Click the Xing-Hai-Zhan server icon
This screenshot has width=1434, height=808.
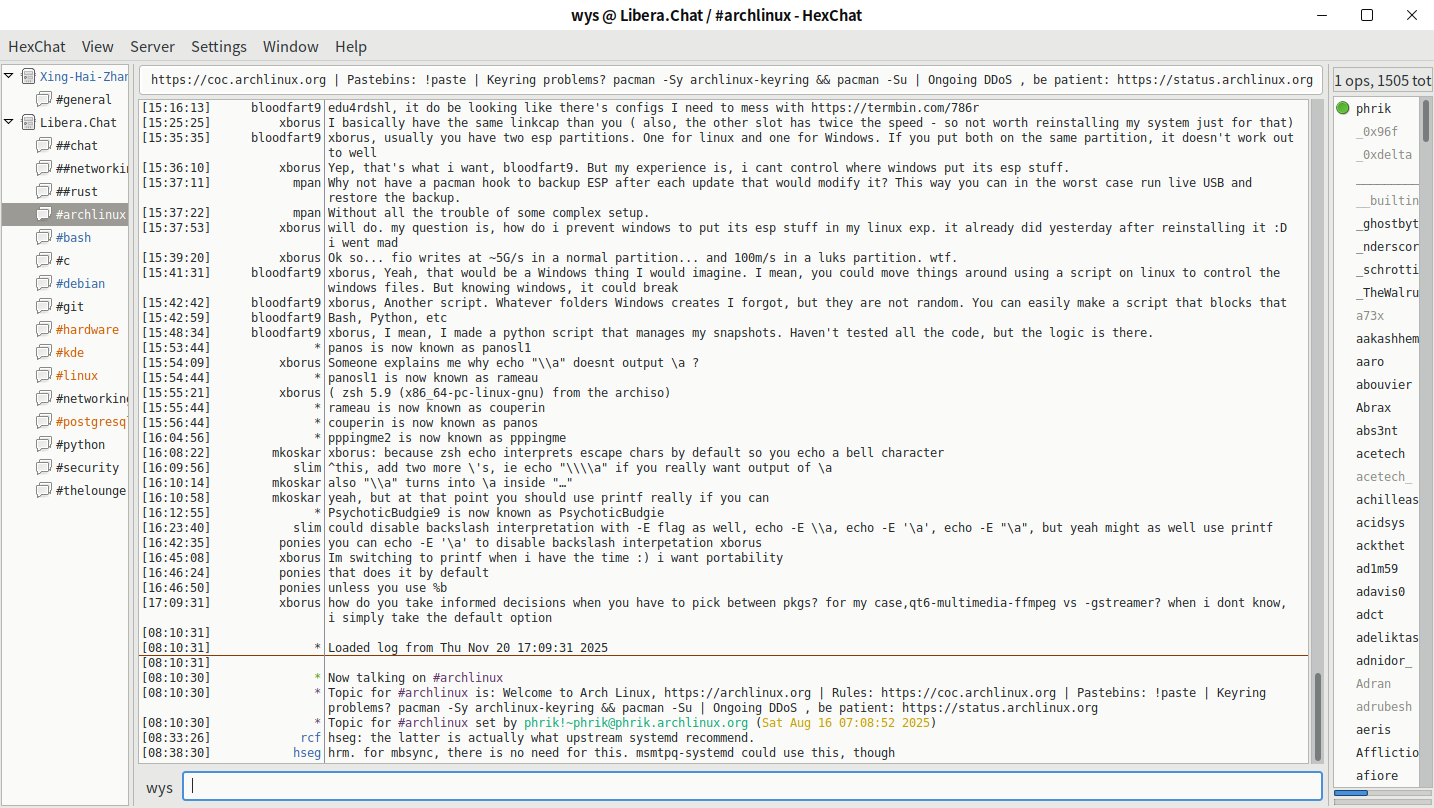point(27,76)
